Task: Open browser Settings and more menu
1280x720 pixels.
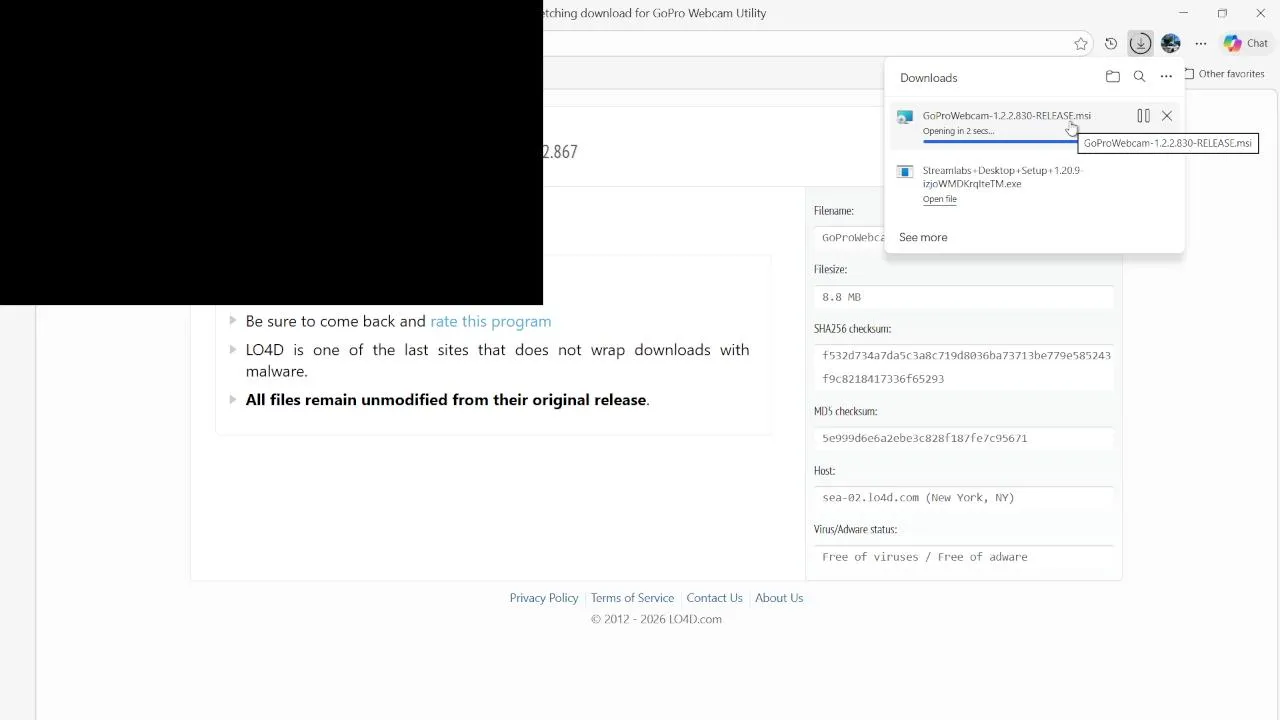Action: click(x=1201, y=43)
